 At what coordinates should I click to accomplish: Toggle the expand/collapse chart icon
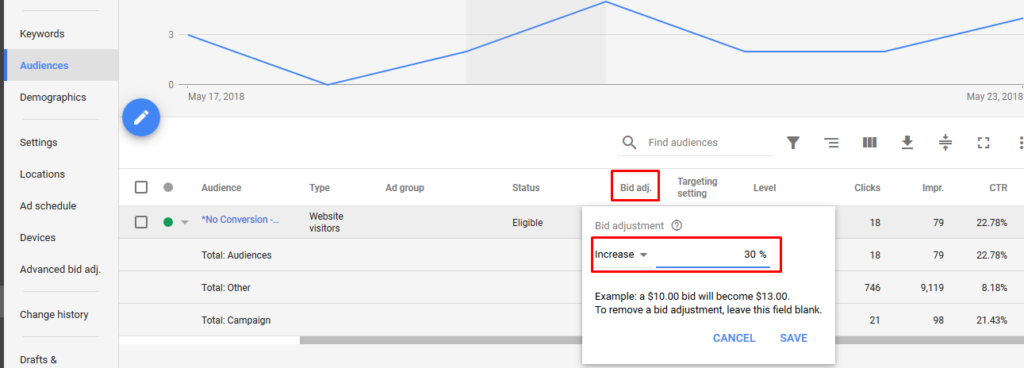(945, 143)
